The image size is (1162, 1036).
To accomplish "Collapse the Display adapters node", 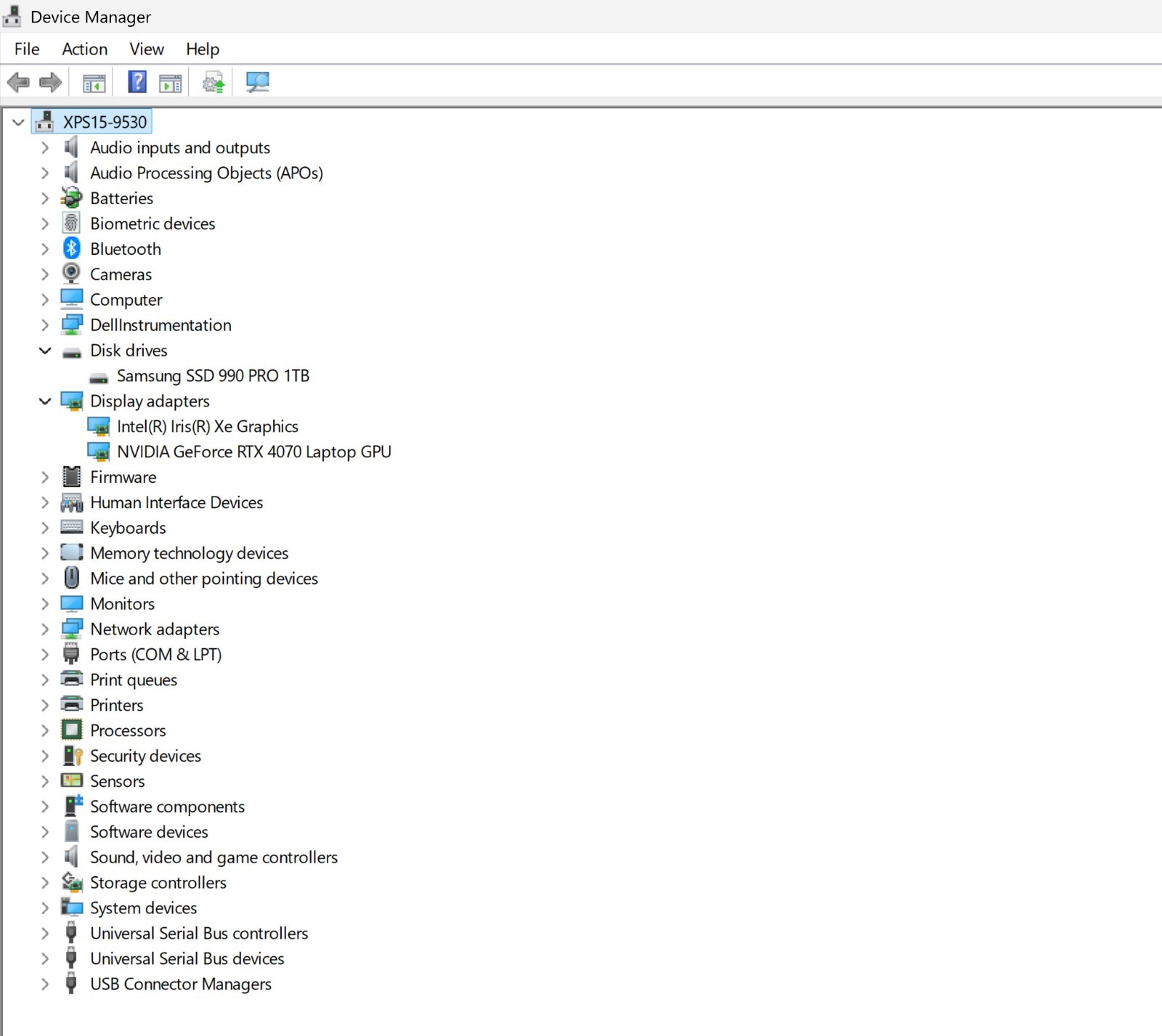I will (x=45, y=401).
